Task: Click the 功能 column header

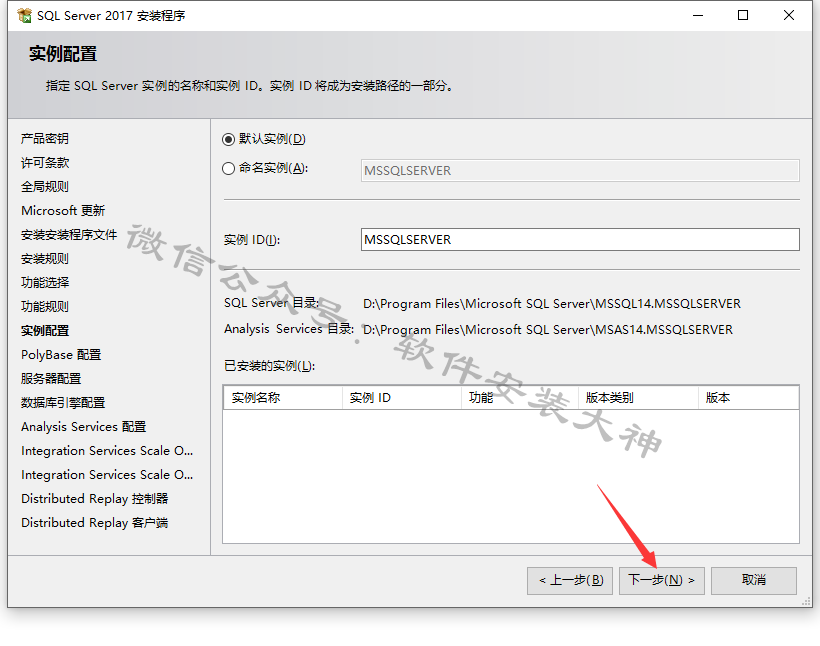Action: click(520, 398)
